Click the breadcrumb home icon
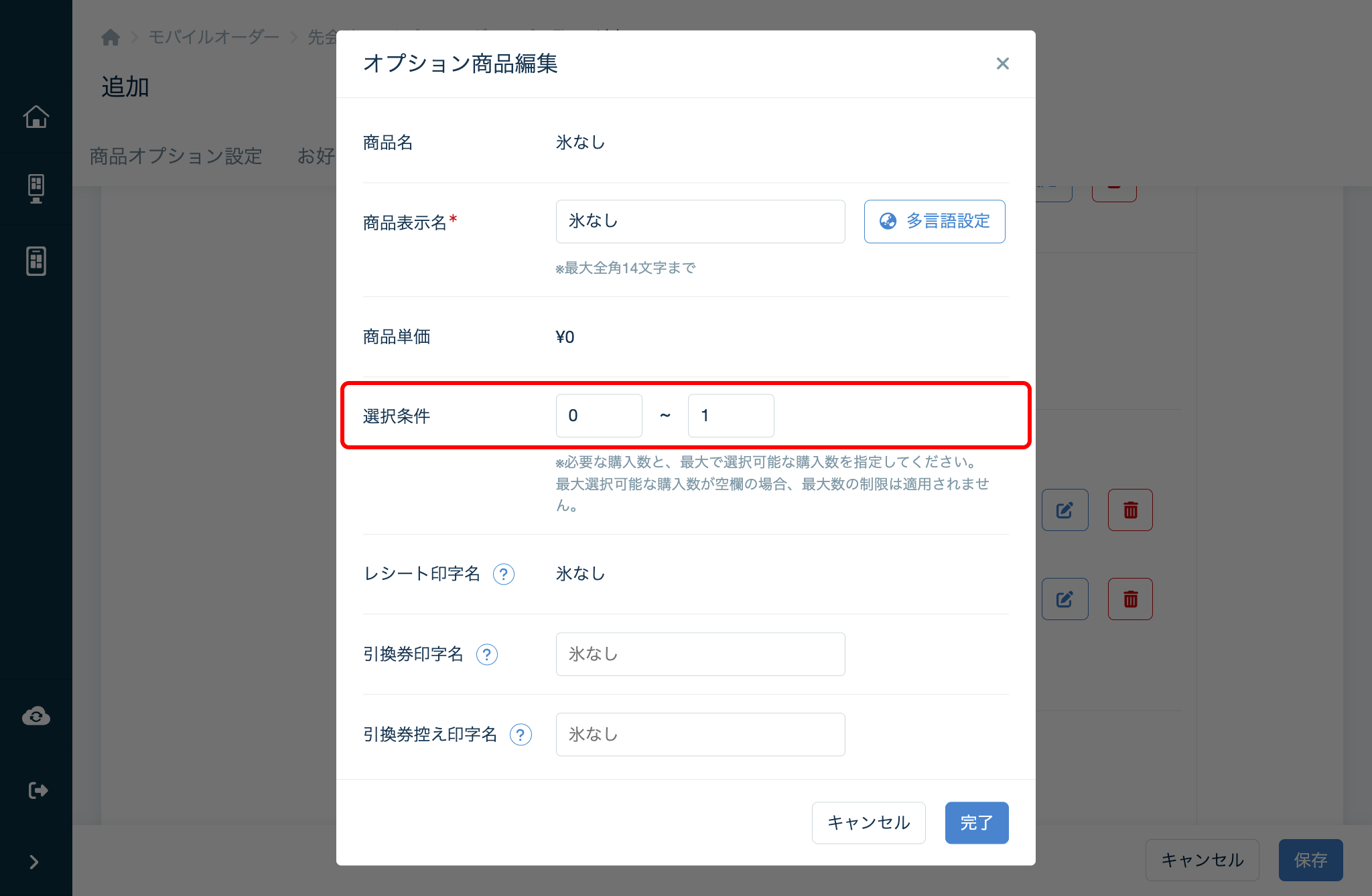Image resolution: width=1372 pixels, height=896 pixels. [111, 38]
